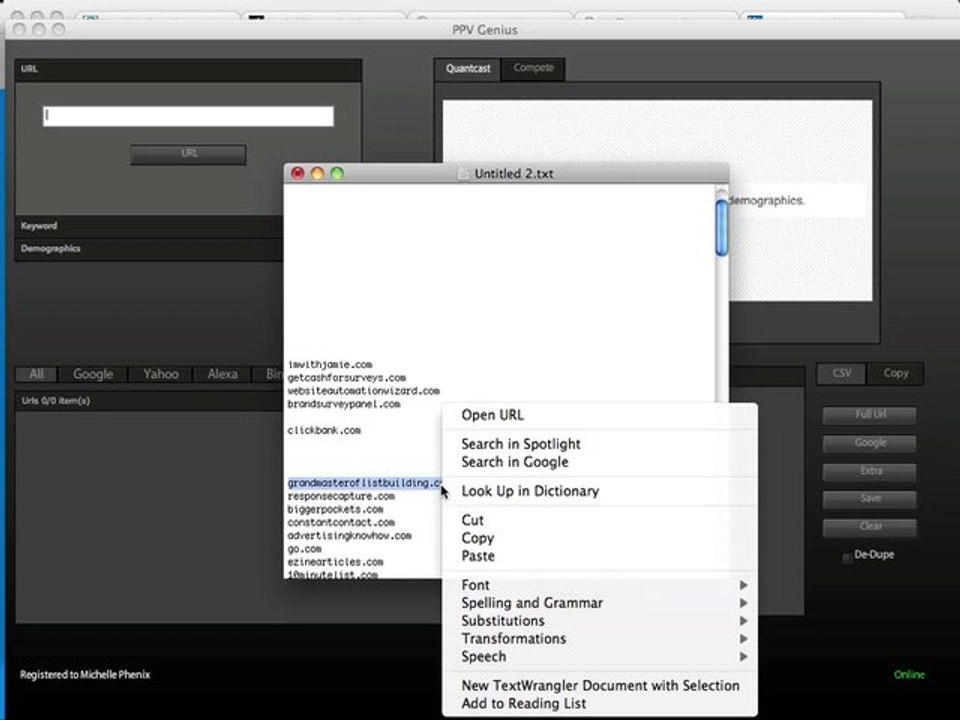Viewport: 960px width, 720px height.
Task: Expand the Keyword section
Action: (149, 226)
